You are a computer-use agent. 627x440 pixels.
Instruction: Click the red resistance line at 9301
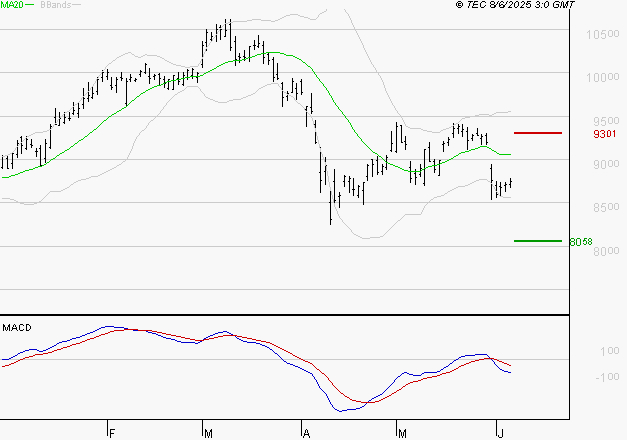538,133
